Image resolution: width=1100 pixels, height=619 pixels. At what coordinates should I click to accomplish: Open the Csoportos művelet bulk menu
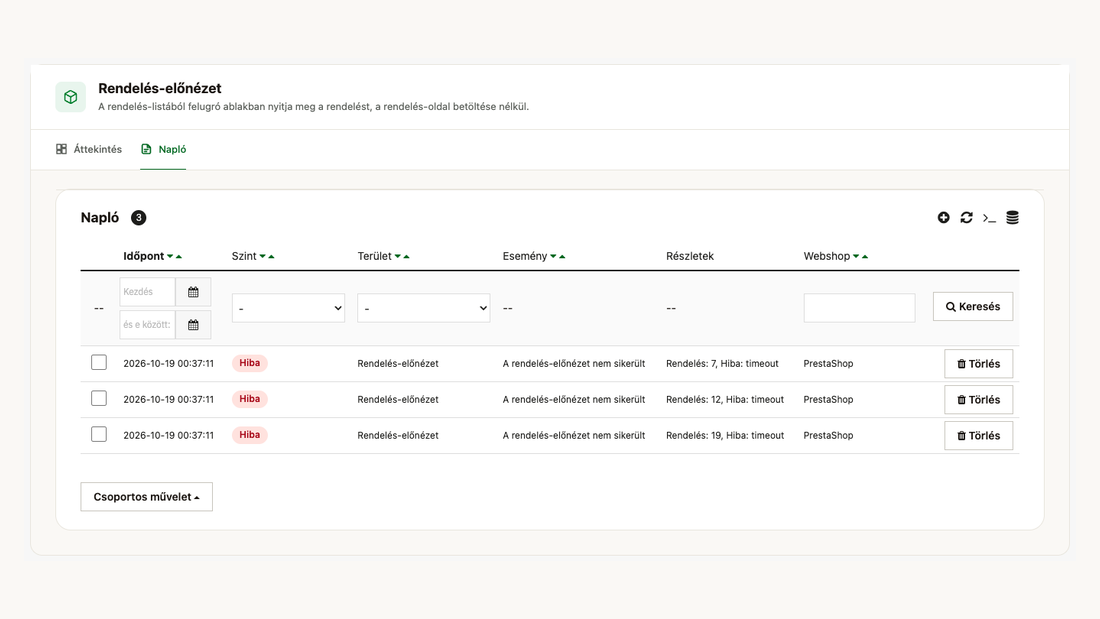click(147, 497)
